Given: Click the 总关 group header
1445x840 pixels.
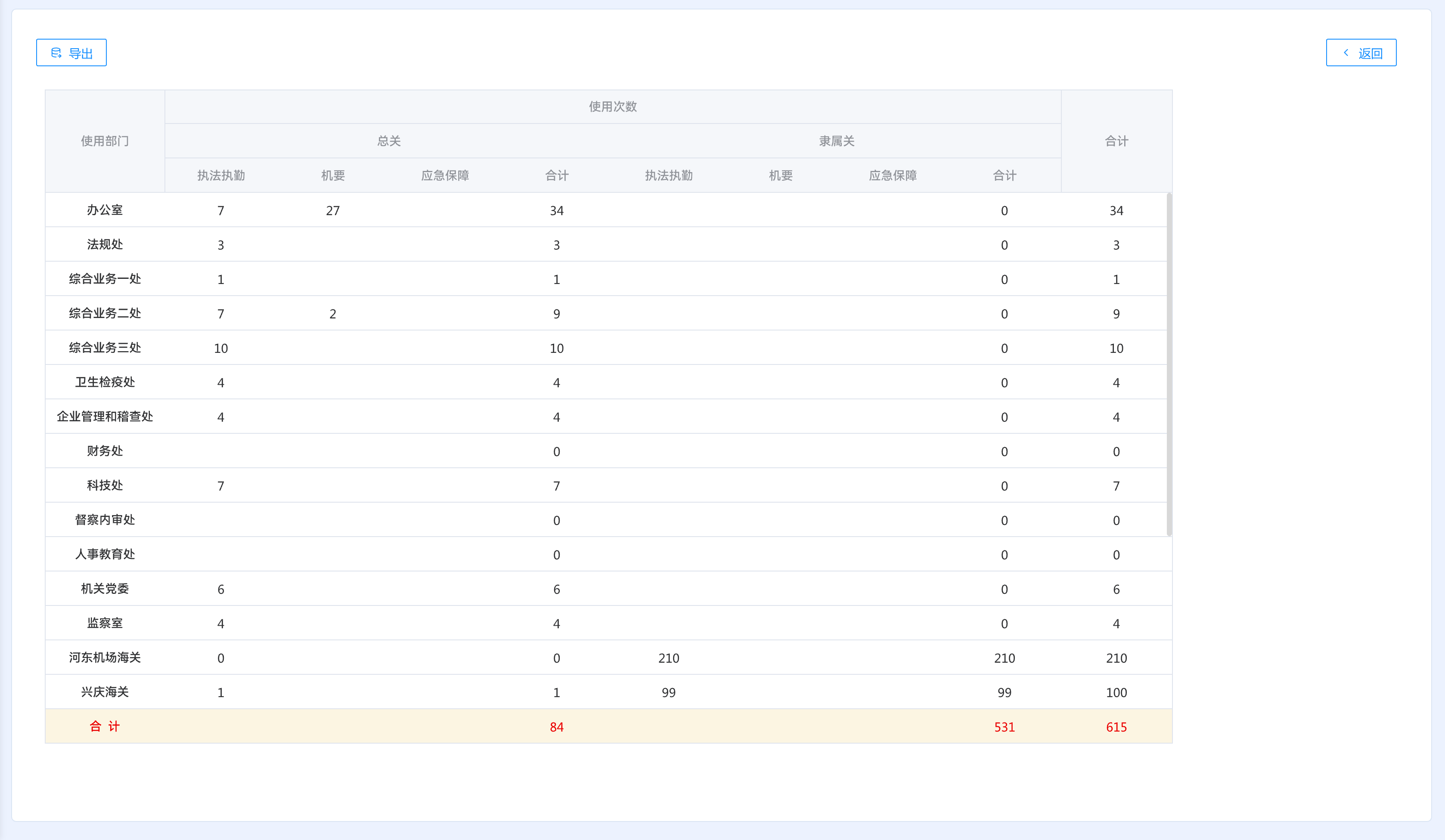Looking at the screenshot, I should (389, 141).
